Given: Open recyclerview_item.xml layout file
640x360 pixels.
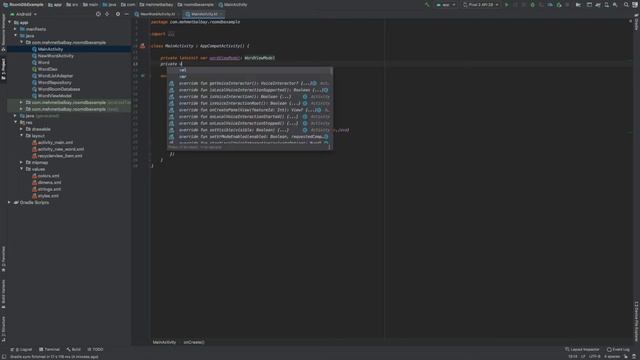Looking at the screenshot, I should [x=60, y=156].
